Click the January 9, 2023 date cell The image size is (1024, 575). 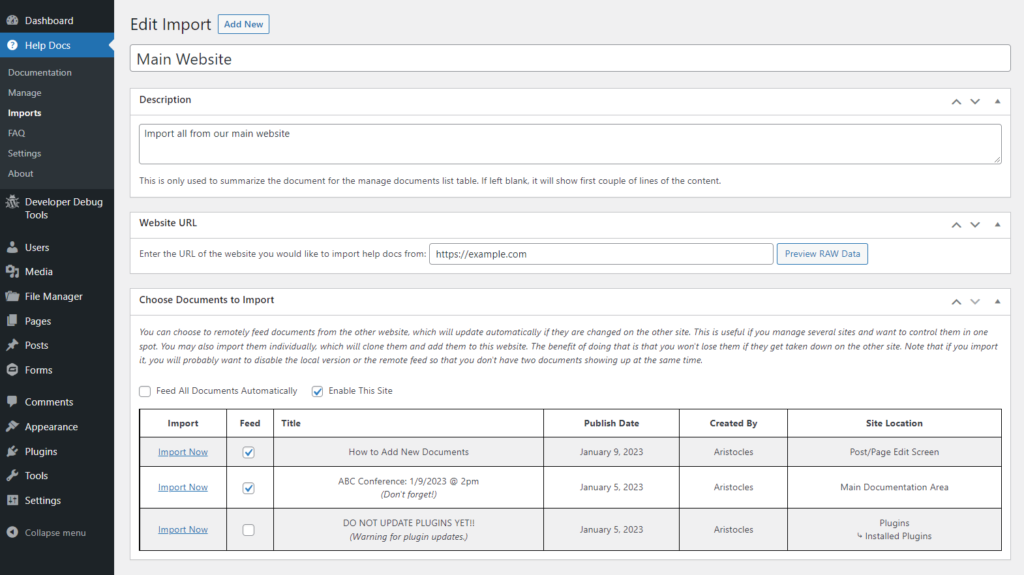click(611, 452)
